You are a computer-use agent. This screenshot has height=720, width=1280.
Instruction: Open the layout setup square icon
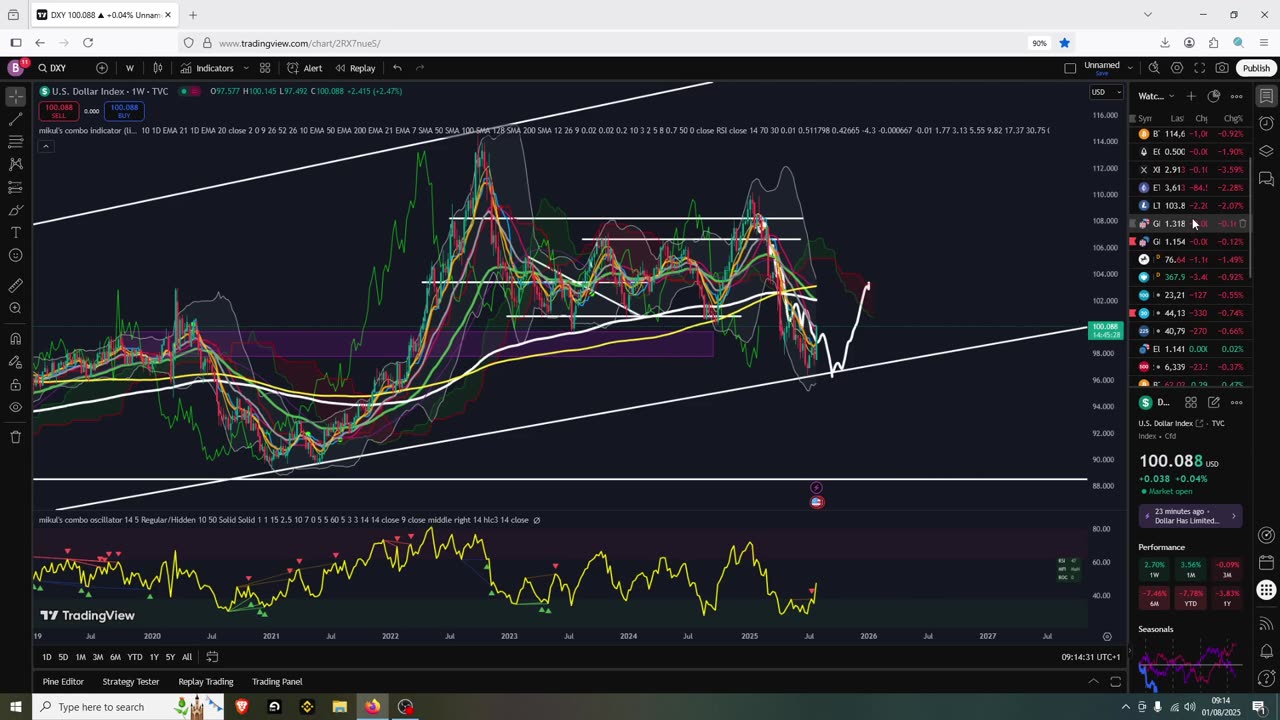pos(1070,68)
